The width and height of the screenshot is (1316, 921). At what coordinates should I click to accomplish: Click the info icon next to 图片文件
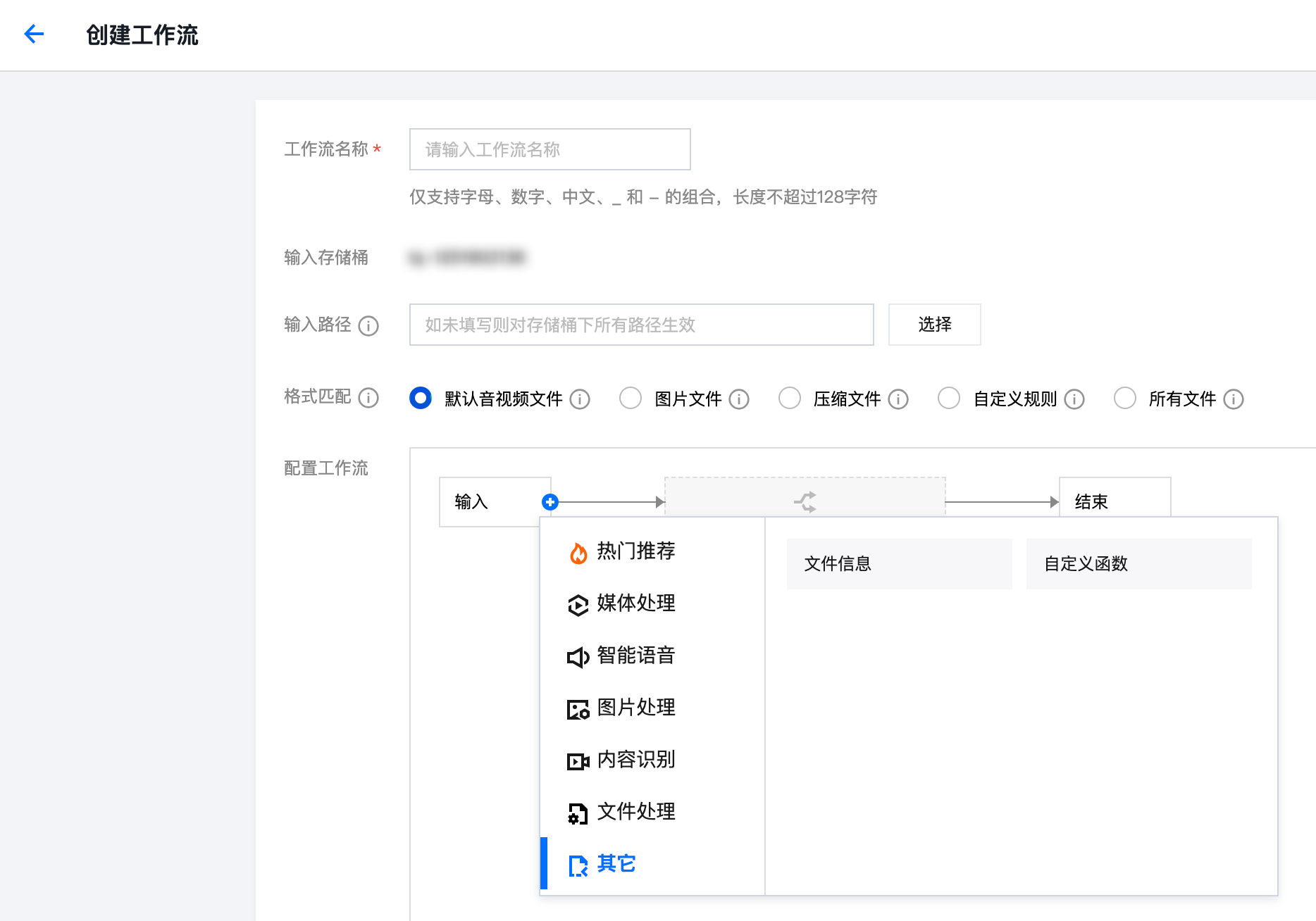739,399
